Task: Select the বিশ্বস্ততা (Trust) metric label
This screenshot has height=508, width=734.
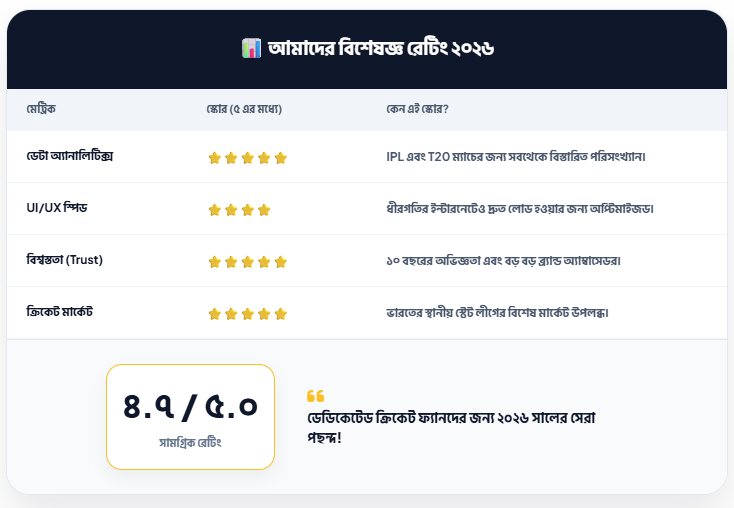Action: 65,261
